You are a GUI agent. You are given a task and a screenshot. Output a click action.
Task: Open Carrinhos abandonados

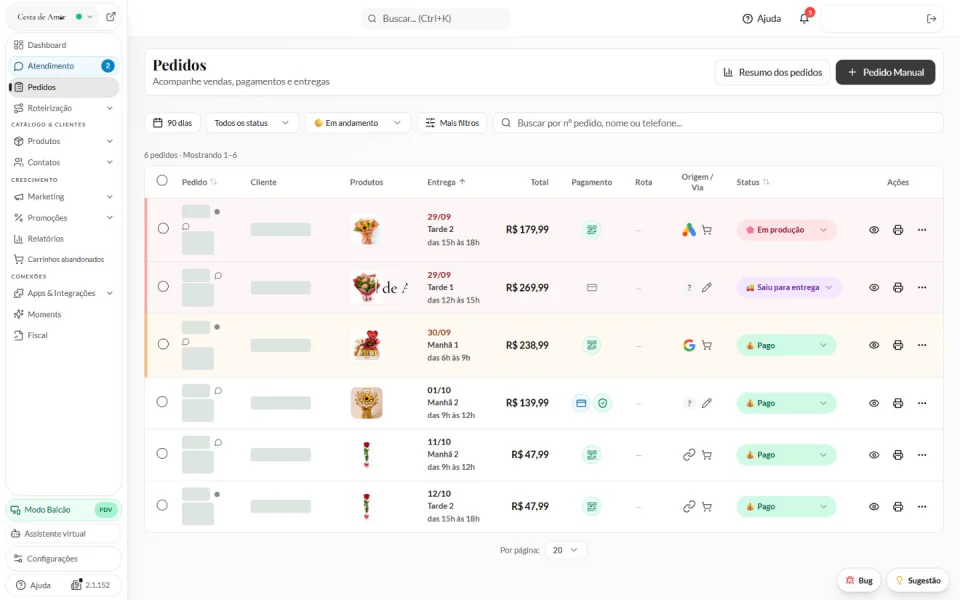pyautogui.click(x=63, y=259)
